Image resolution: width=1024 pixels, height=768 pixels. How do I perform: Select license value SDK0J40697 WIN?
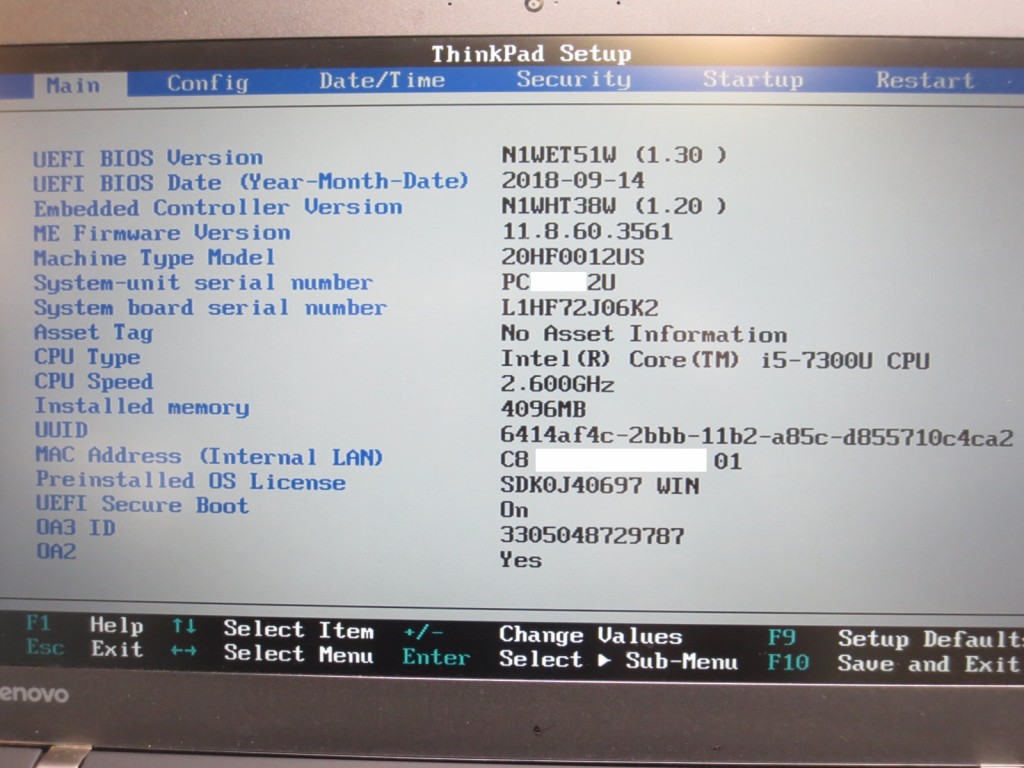coord(600,485)
